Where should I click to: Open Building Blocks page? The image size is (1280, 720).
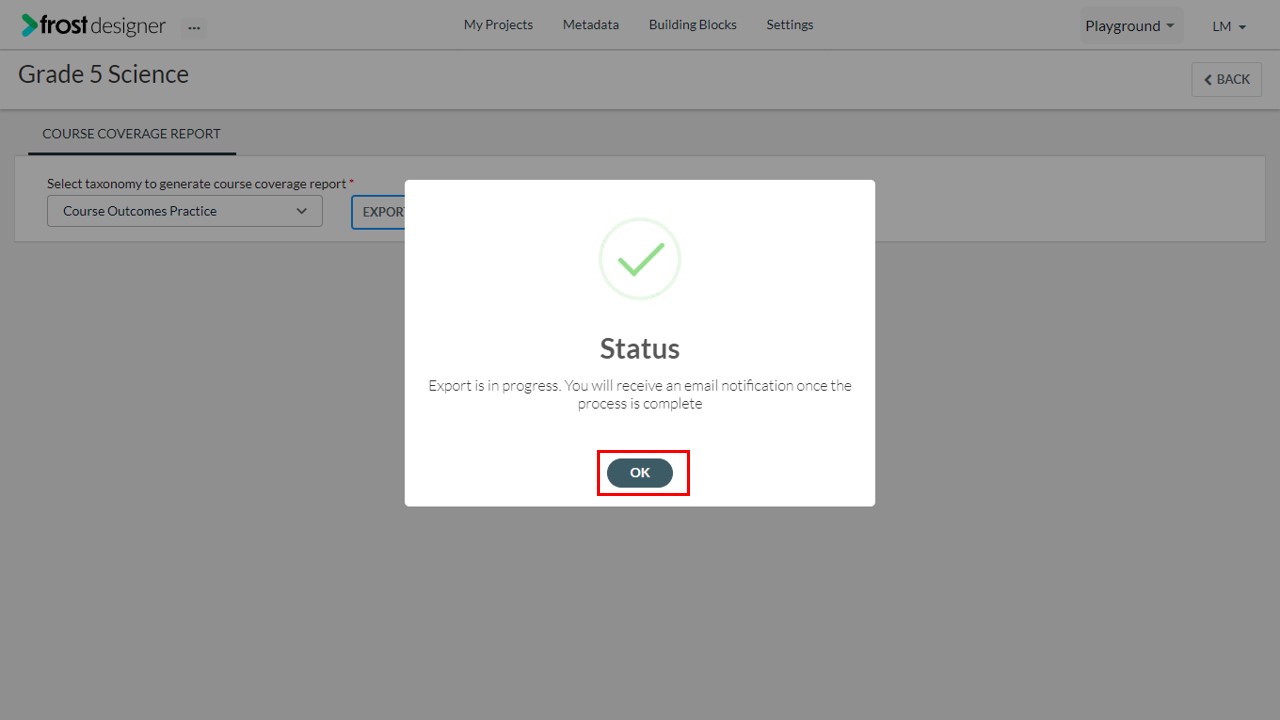tap(693, 25)
